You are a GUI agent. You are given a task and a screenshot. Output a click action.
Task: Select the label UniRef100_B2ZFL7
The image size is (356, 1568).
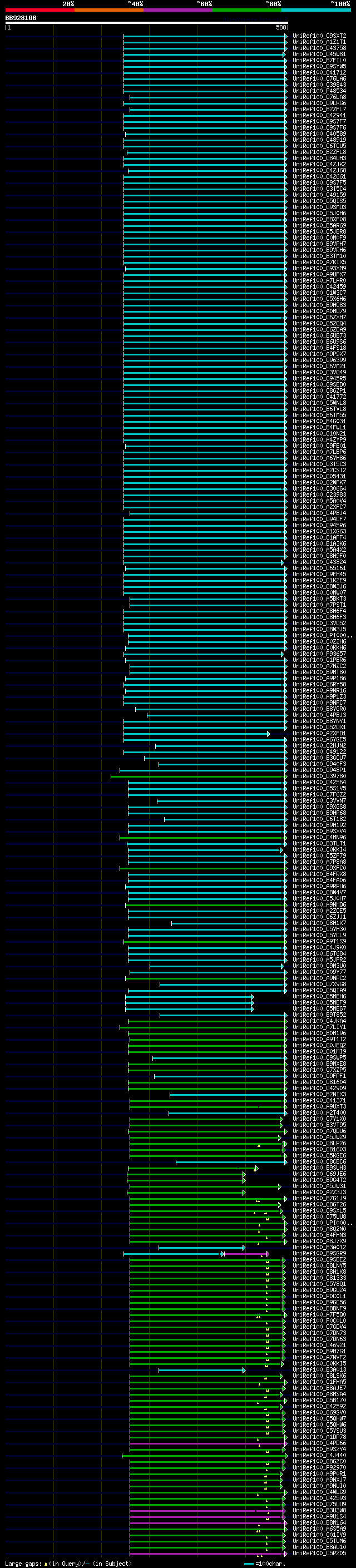pyautogui.click(x=319, y=109)
